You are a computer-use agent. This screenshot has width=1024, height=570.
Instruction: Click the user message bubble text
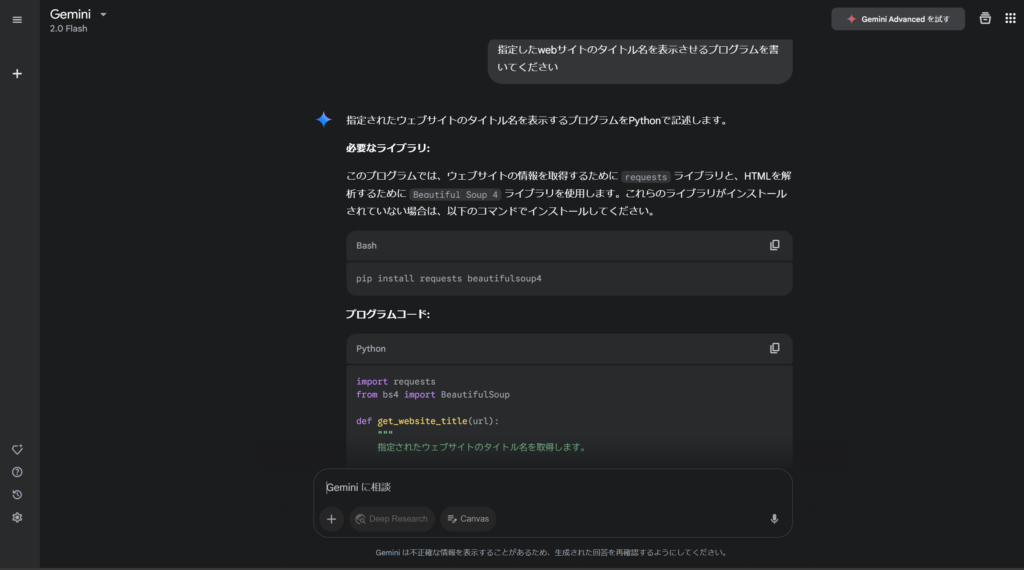pos(638,58)
